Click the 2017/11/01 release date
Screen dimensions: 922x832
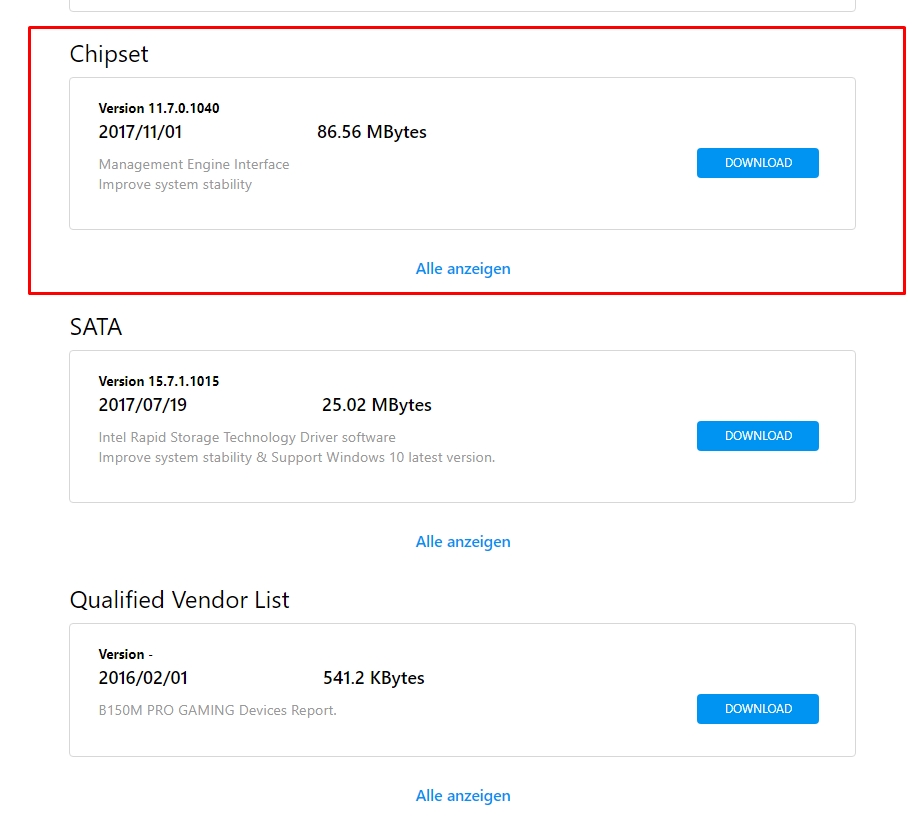(140, 132)
